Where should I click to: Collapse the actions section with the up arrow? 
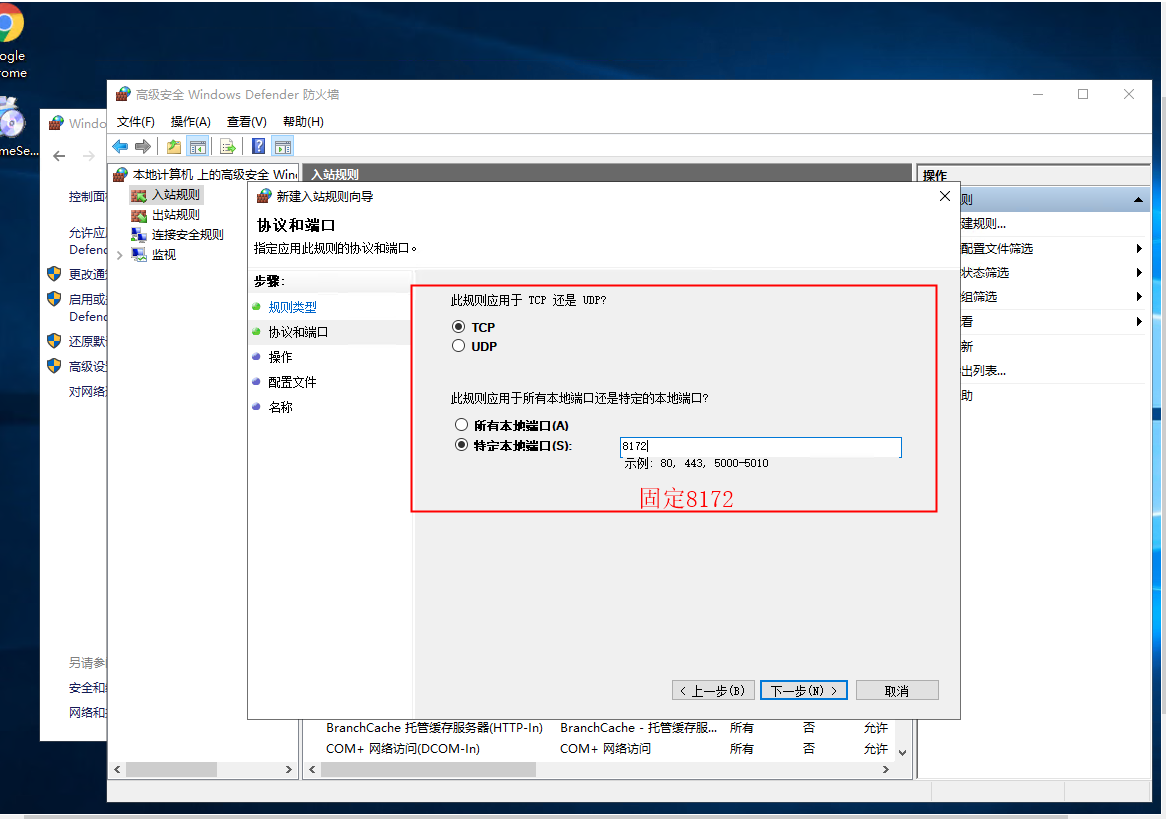pos(1138,199)
